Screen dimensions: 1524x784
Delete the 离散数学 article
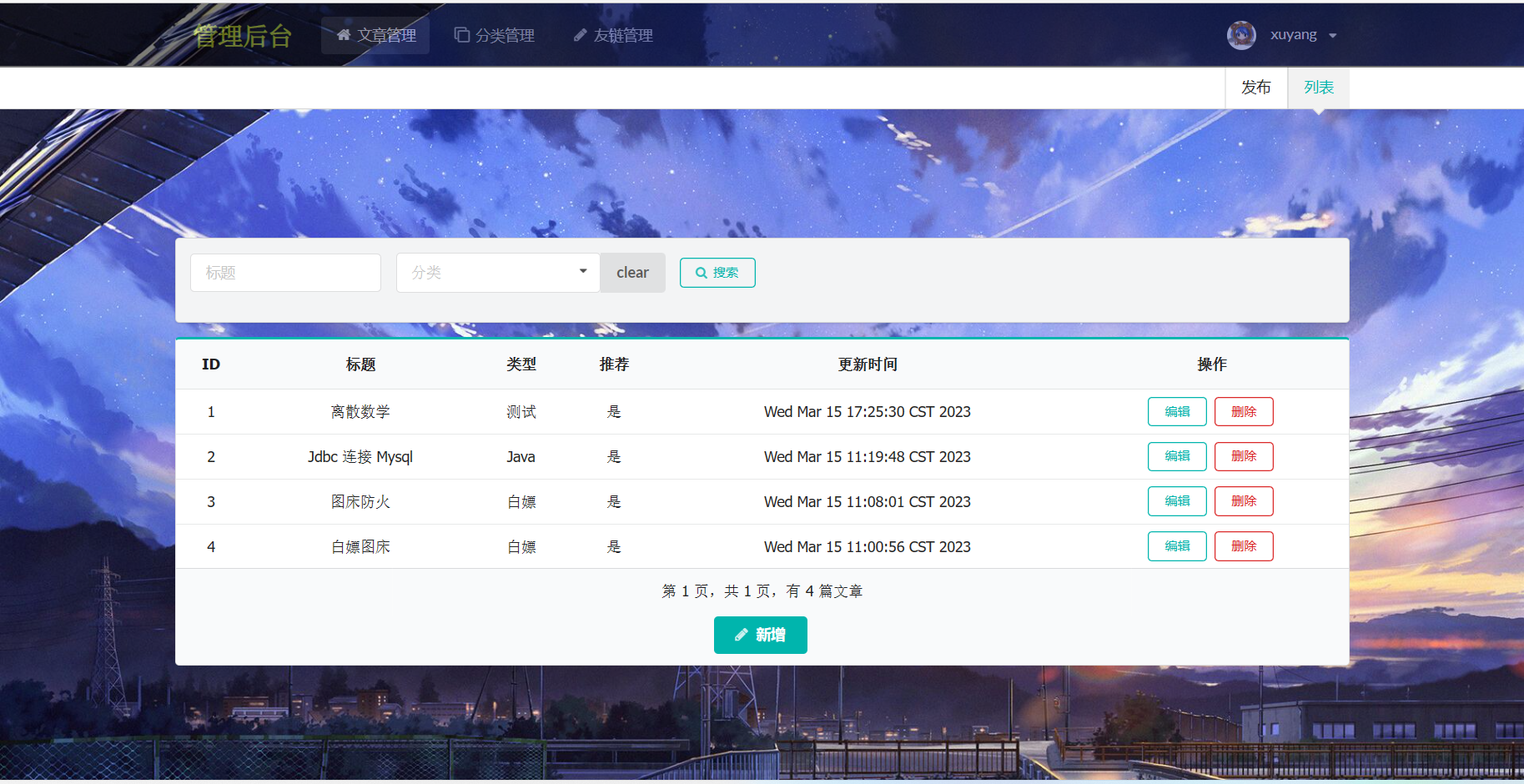point(1243,412)
